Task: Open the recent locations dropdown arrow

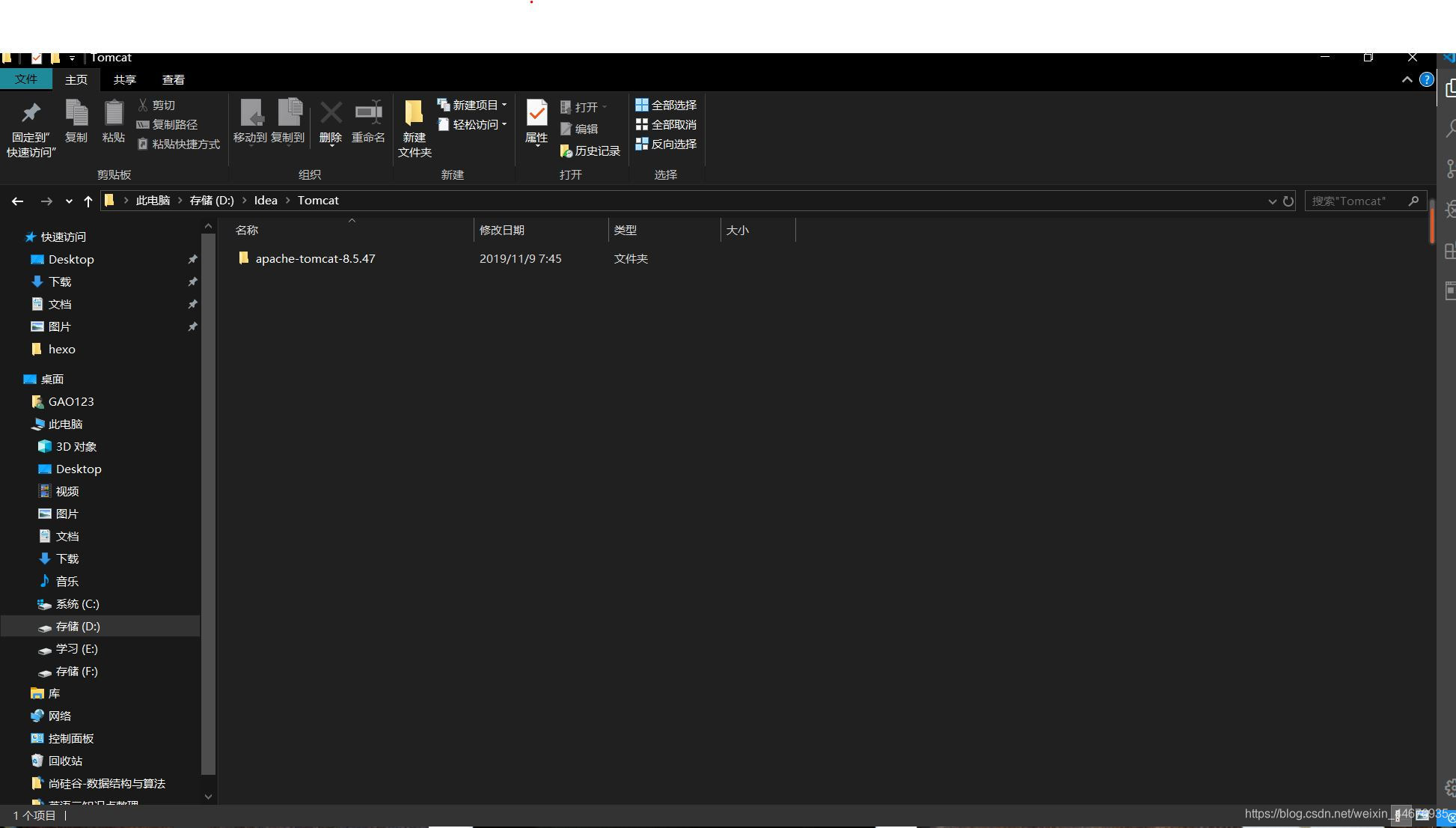Action: coord(69,201)
